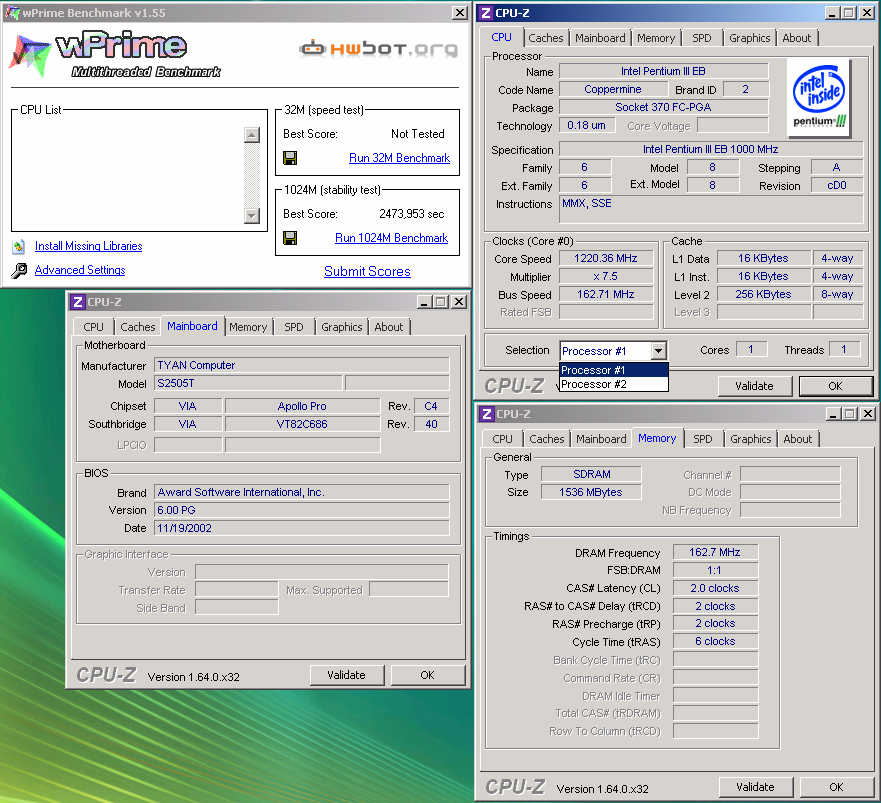Click OK in the Mainboard window
Viewport: 881px width, 803px height.
(427, 675)
